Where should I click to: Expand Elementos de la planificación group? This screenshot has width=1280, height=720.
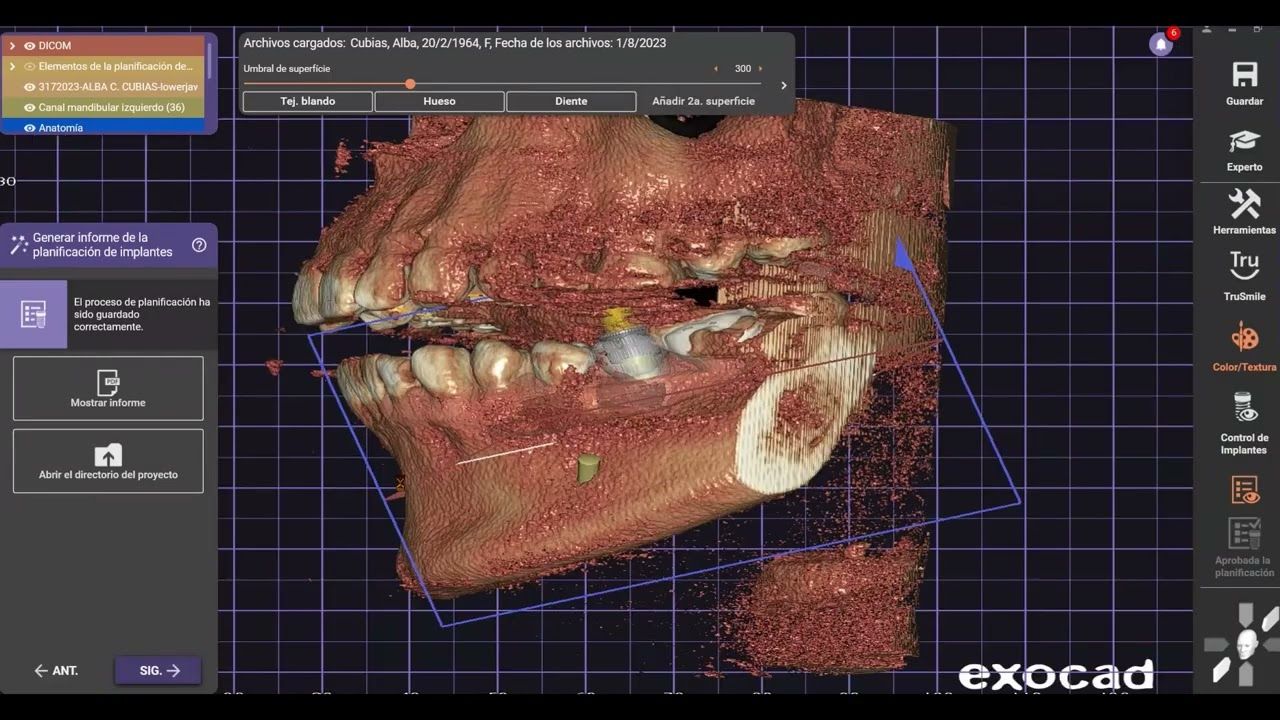point(12,67)
